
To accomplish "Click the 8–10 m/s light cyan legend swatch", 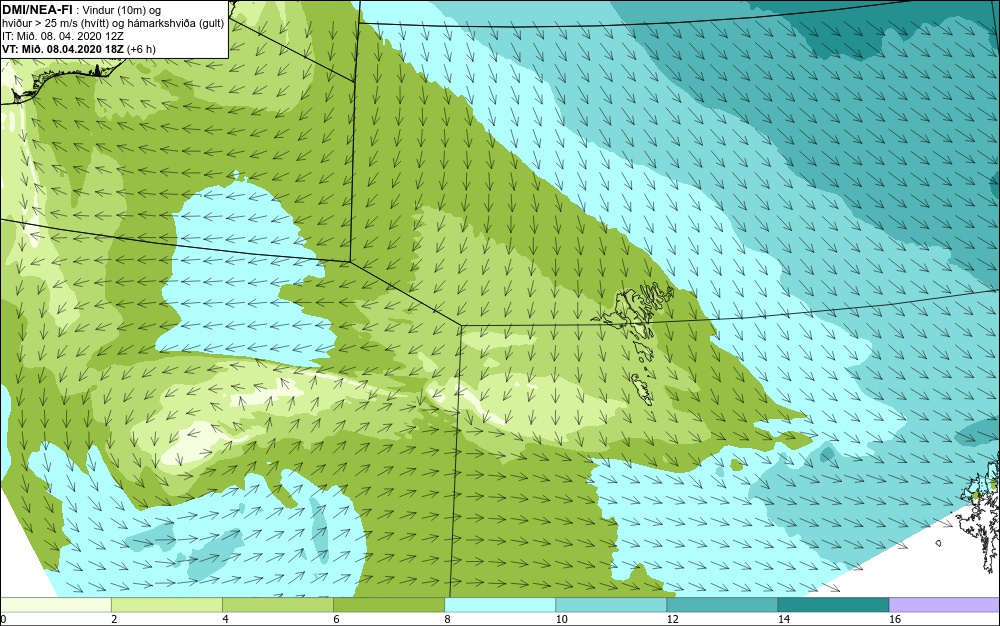I will [499, 605].
